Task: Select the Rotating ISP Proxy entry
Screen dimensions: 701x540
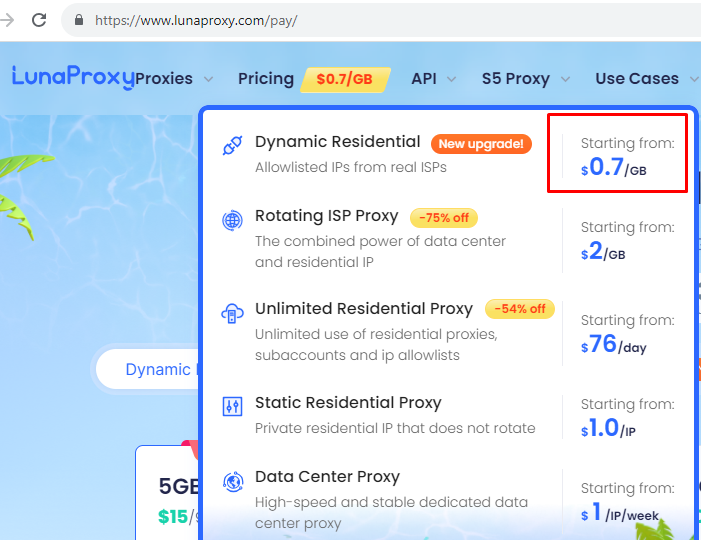Action: (326, 216)
